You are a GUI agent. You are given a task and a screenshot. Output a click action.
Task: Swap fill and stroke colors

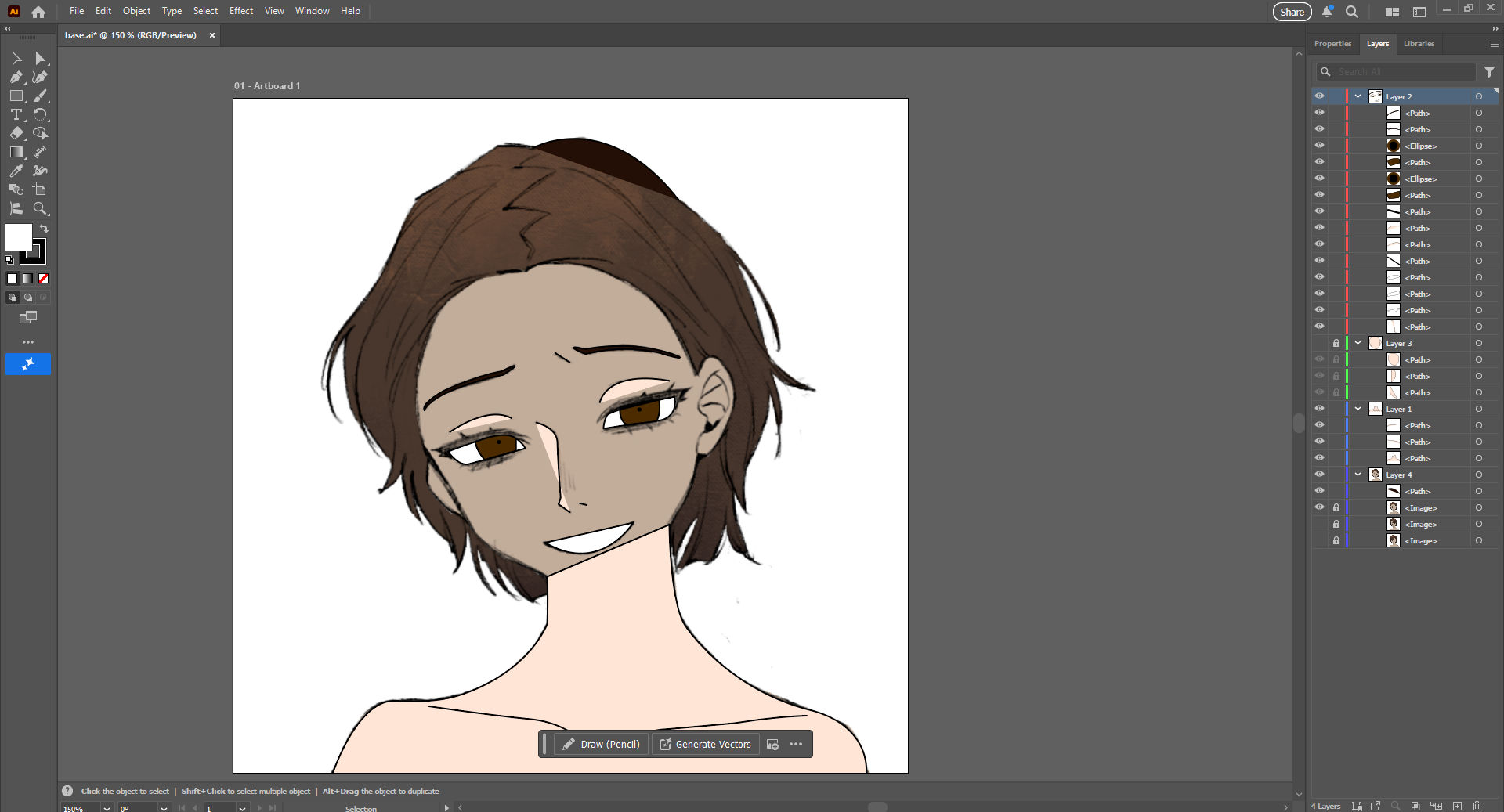(x=45, y=229)
